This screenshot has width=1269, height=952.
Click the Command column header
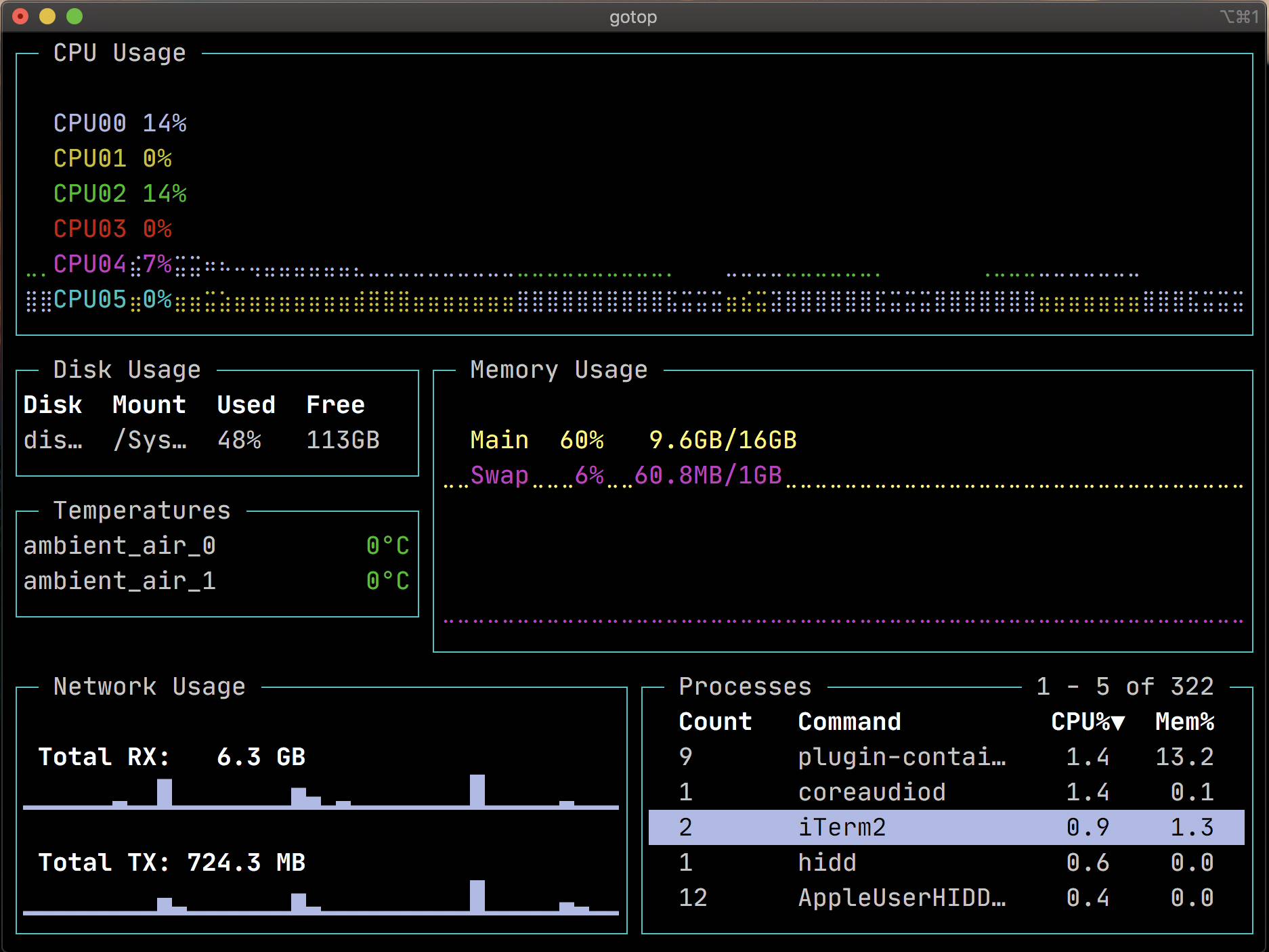click(x=849, y=722)
